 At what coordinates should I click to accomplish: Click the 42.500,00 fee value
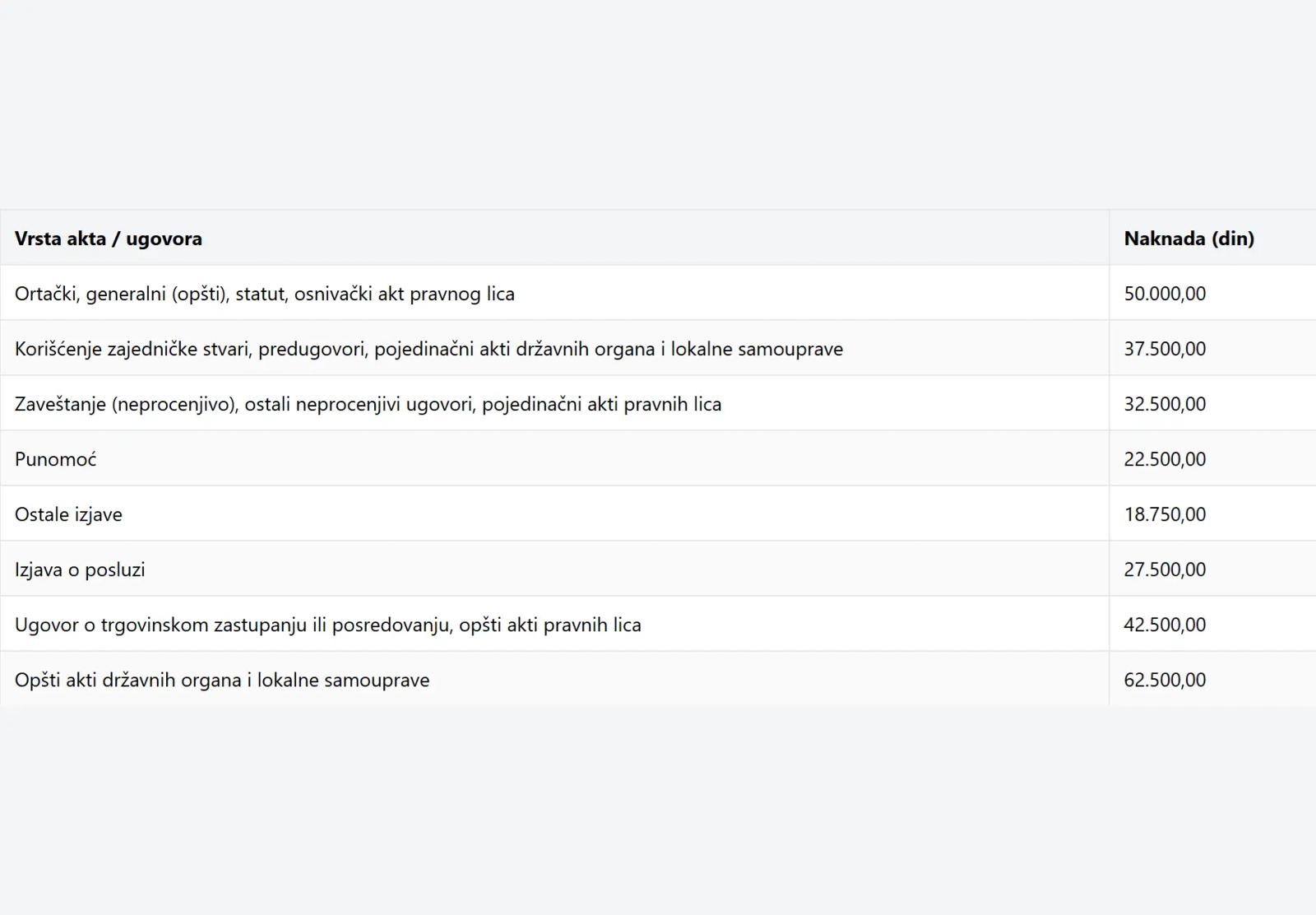coord(1165,625)
